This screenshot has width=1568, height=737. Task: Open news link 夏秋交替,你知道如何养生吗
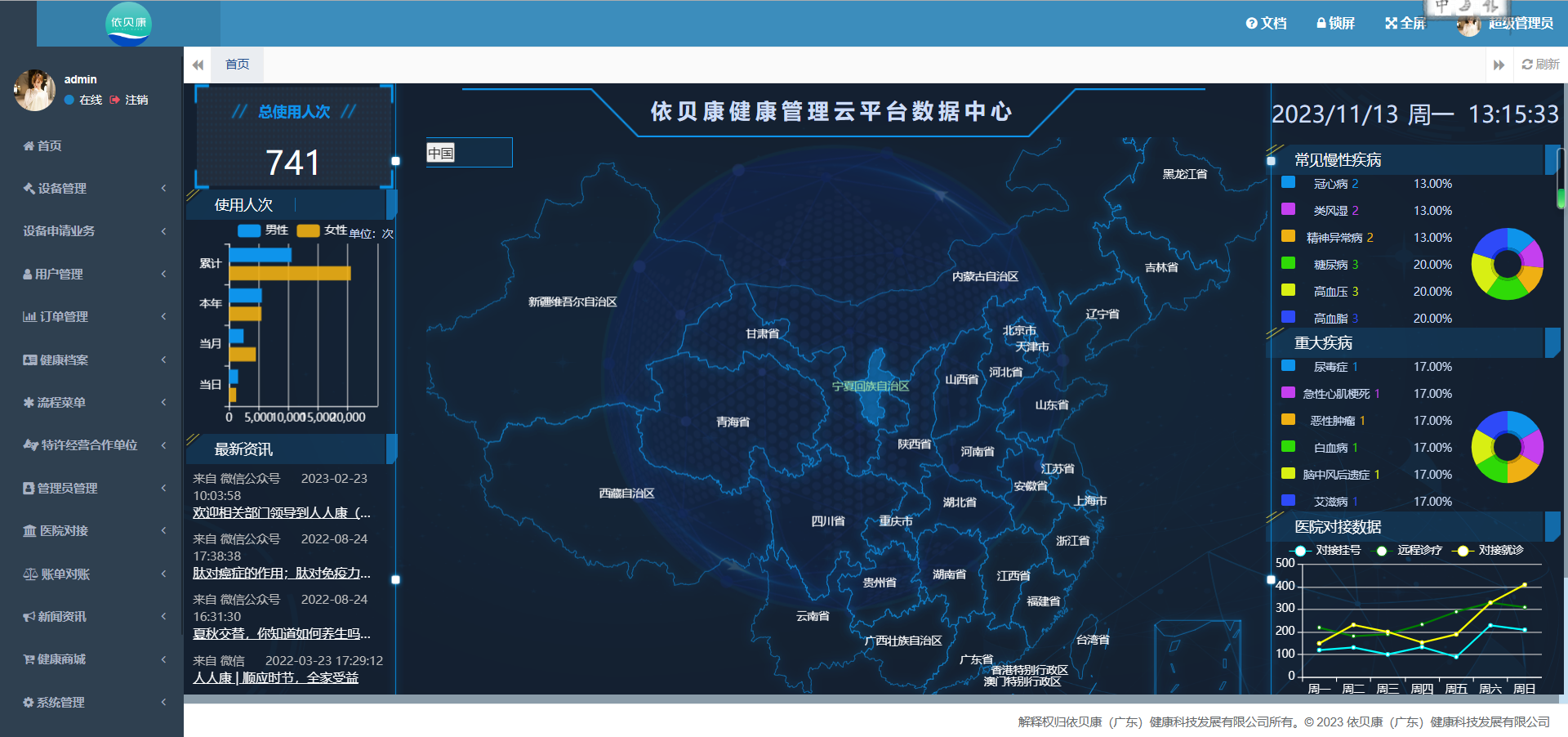pos(282,634)
